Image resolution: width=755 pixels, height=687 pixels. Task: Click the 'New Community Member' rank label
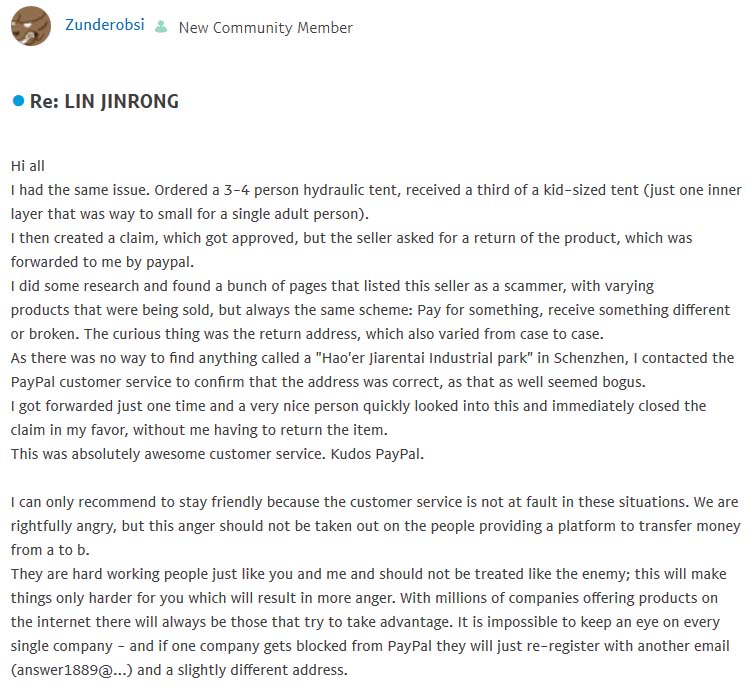[265, 28]
